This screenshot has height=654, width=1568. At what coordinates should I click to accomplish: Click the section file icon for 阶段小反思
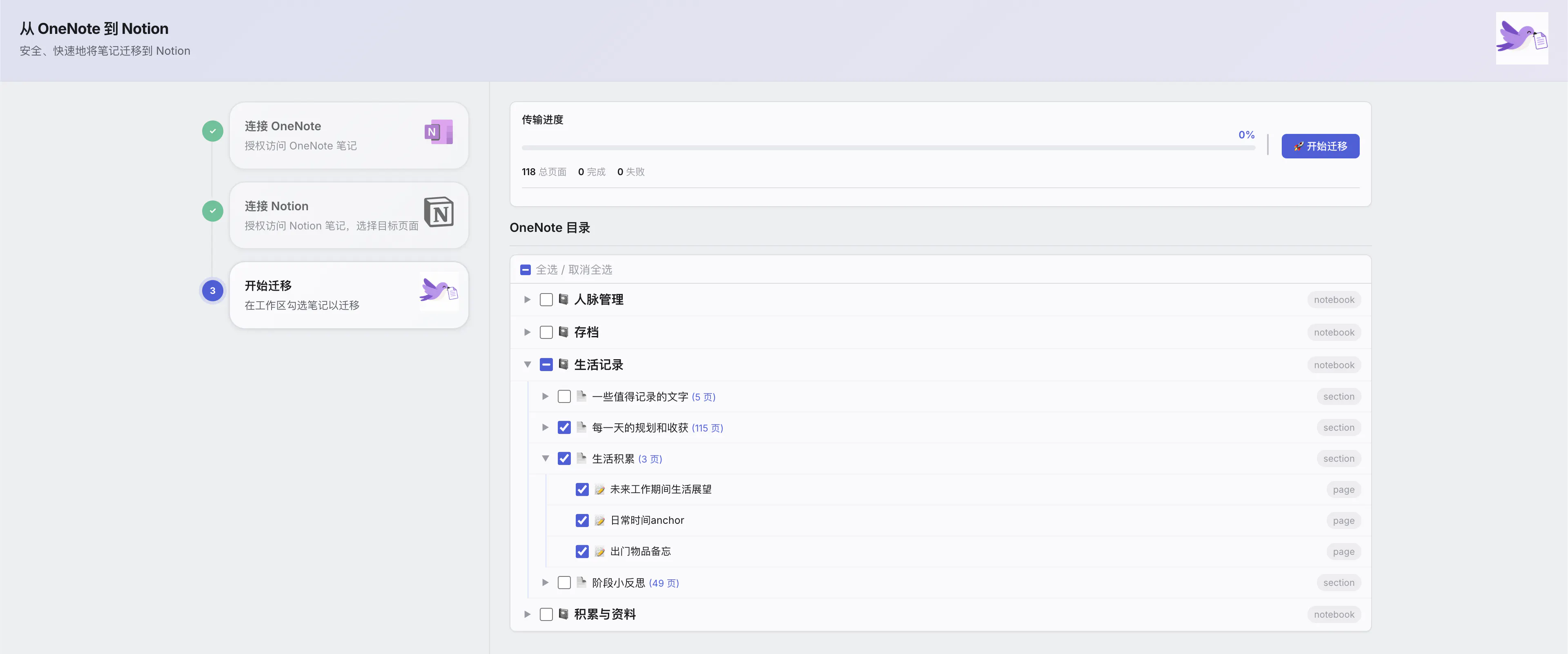581,582
